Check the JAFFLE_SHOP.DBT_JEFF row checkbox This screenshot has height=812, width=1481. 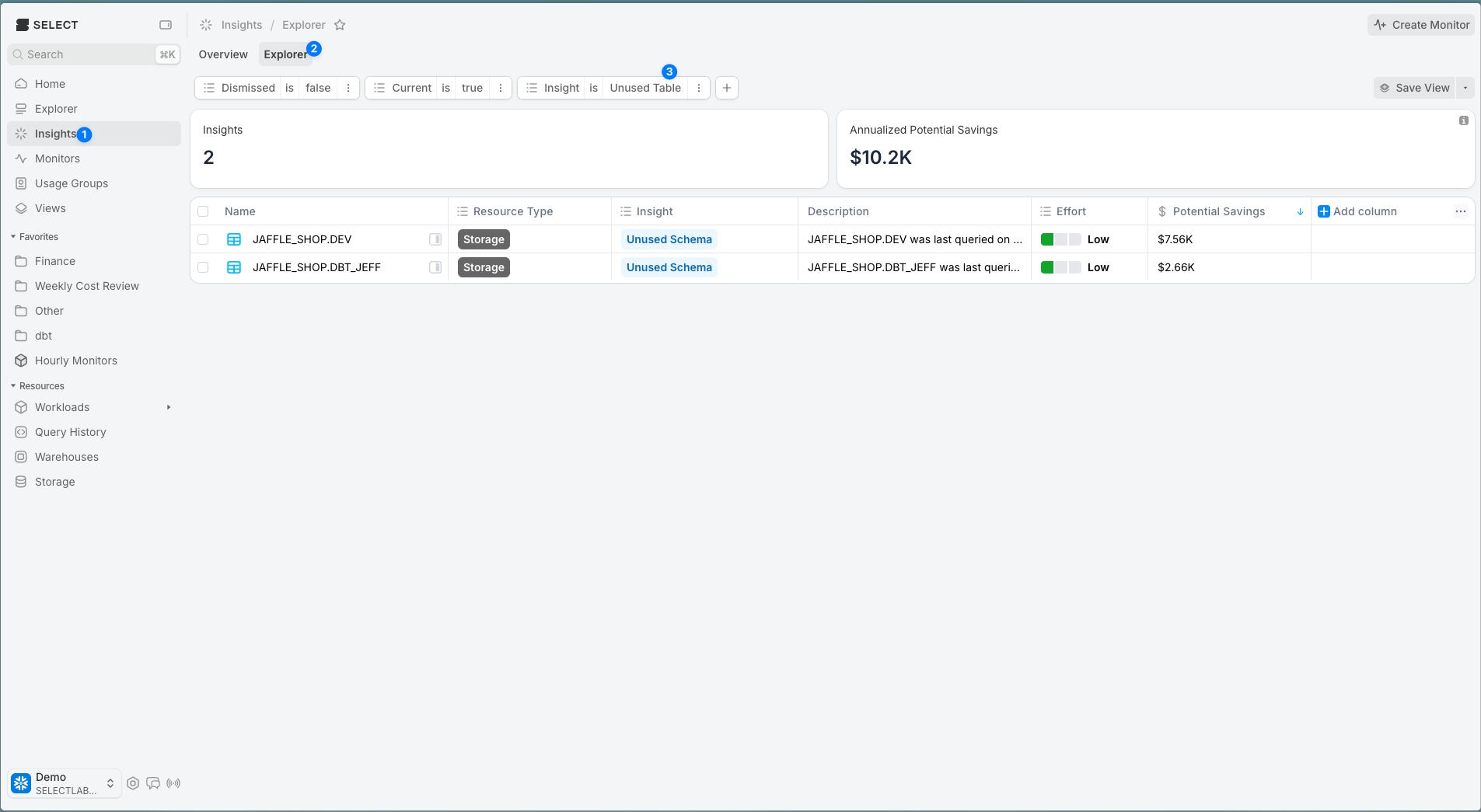(x=203, y=267)
